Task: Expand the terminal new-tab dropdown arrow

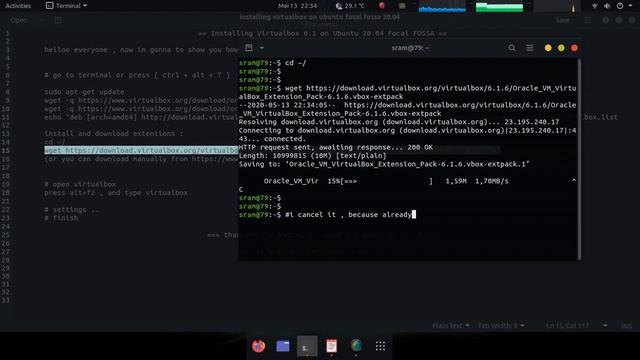Action: pyautogui.click(x=262, y=48)
